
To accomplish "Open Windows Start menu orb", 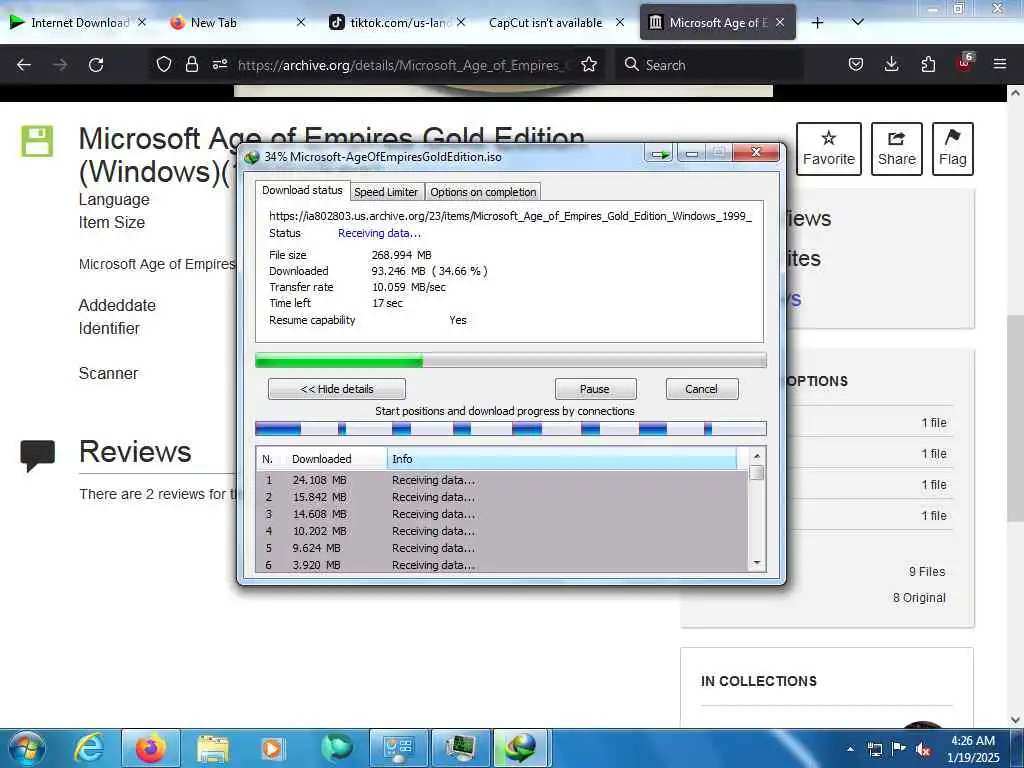I will pos(26,748).
